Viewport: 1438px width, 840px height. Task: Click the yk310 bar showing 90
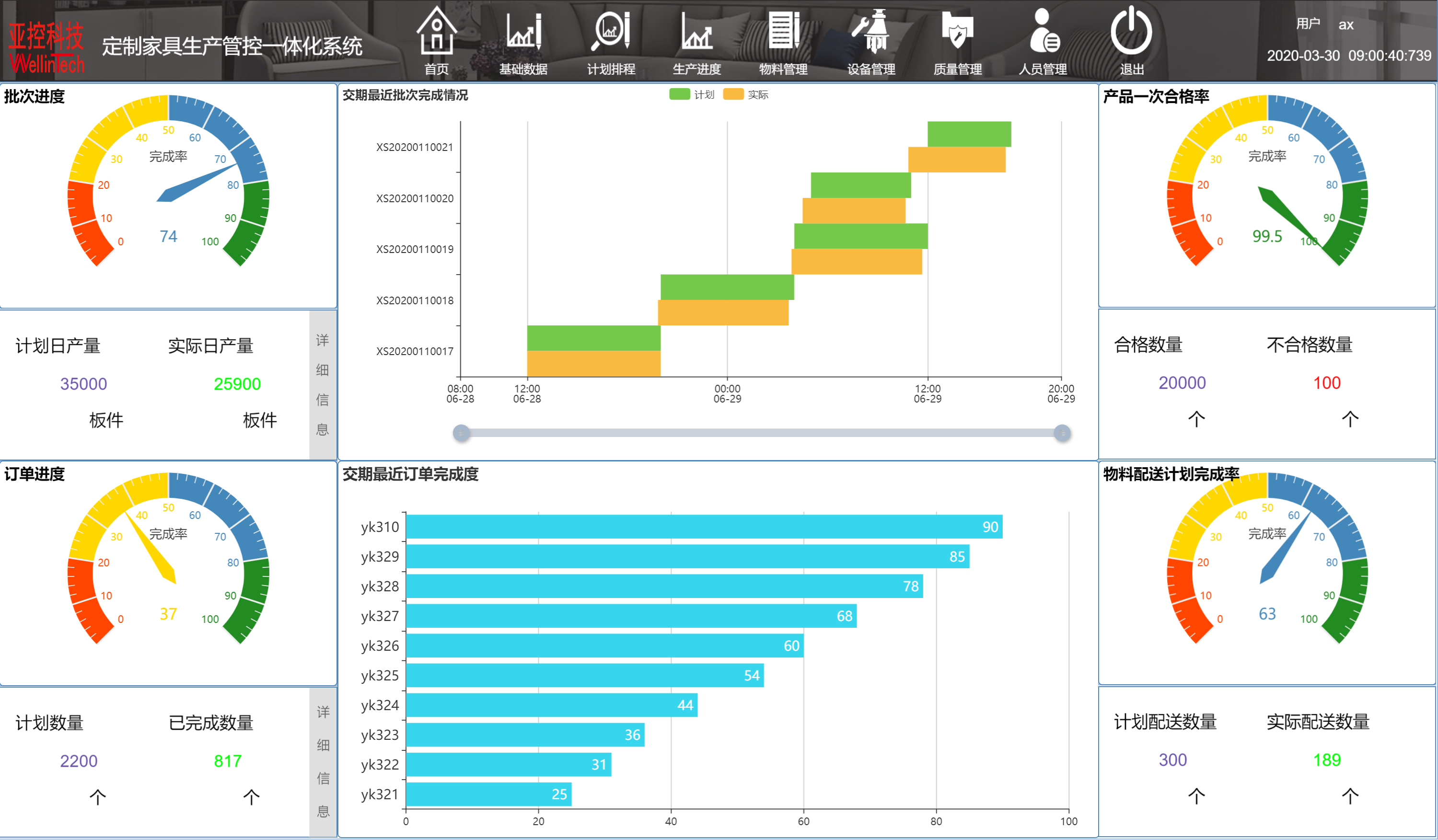(704, 527)
